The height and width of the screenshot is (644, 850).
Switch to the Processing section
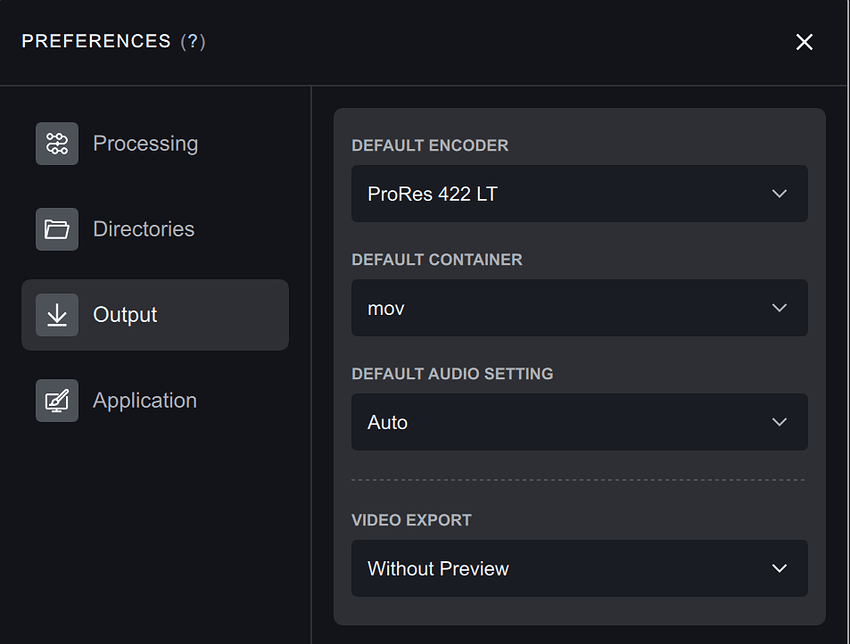click(x=145, y=144)
